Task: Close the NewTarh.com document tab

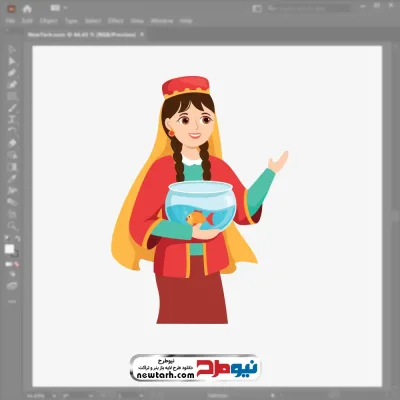Action: click(142, 34)
